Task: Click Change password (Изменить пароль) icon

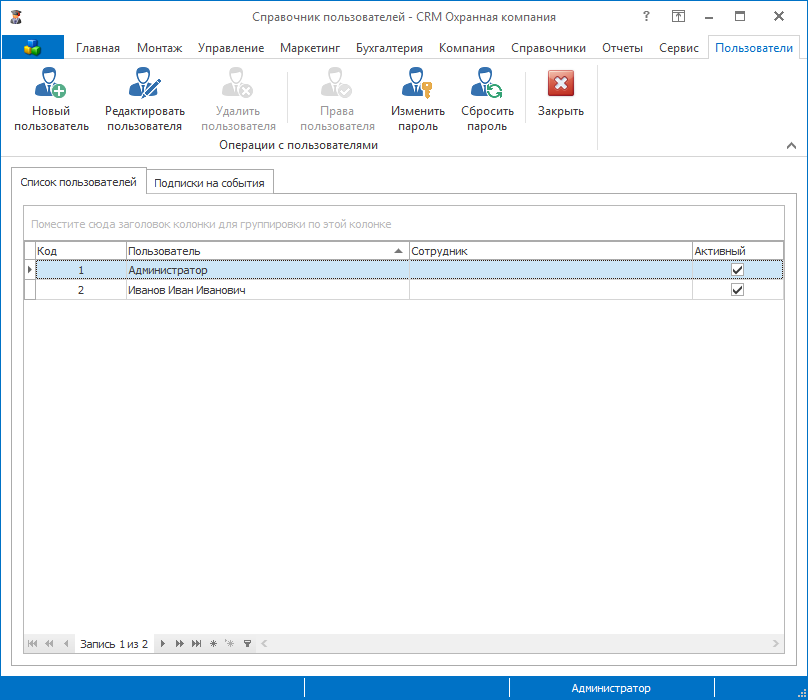Action: 417,82
